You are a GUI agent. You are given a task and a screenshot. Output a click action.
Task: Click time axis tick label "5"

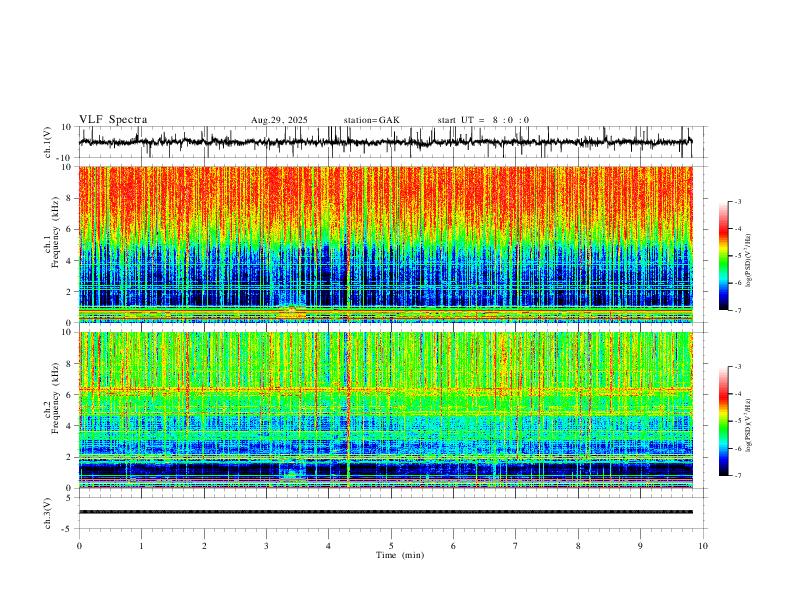coord(391,546)
